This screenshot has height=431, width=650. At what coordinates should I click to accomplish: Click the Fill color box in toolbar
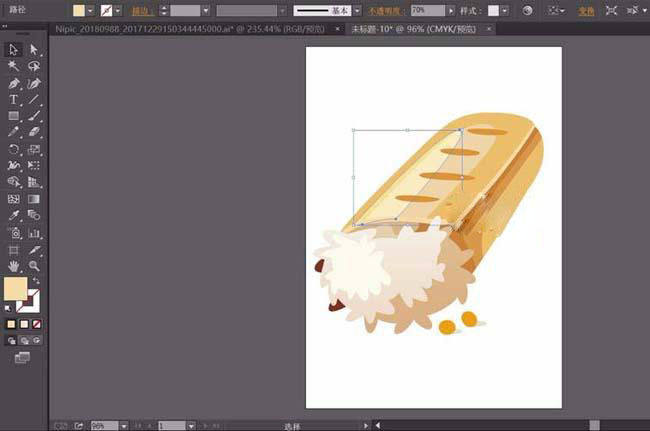[15, 289]
